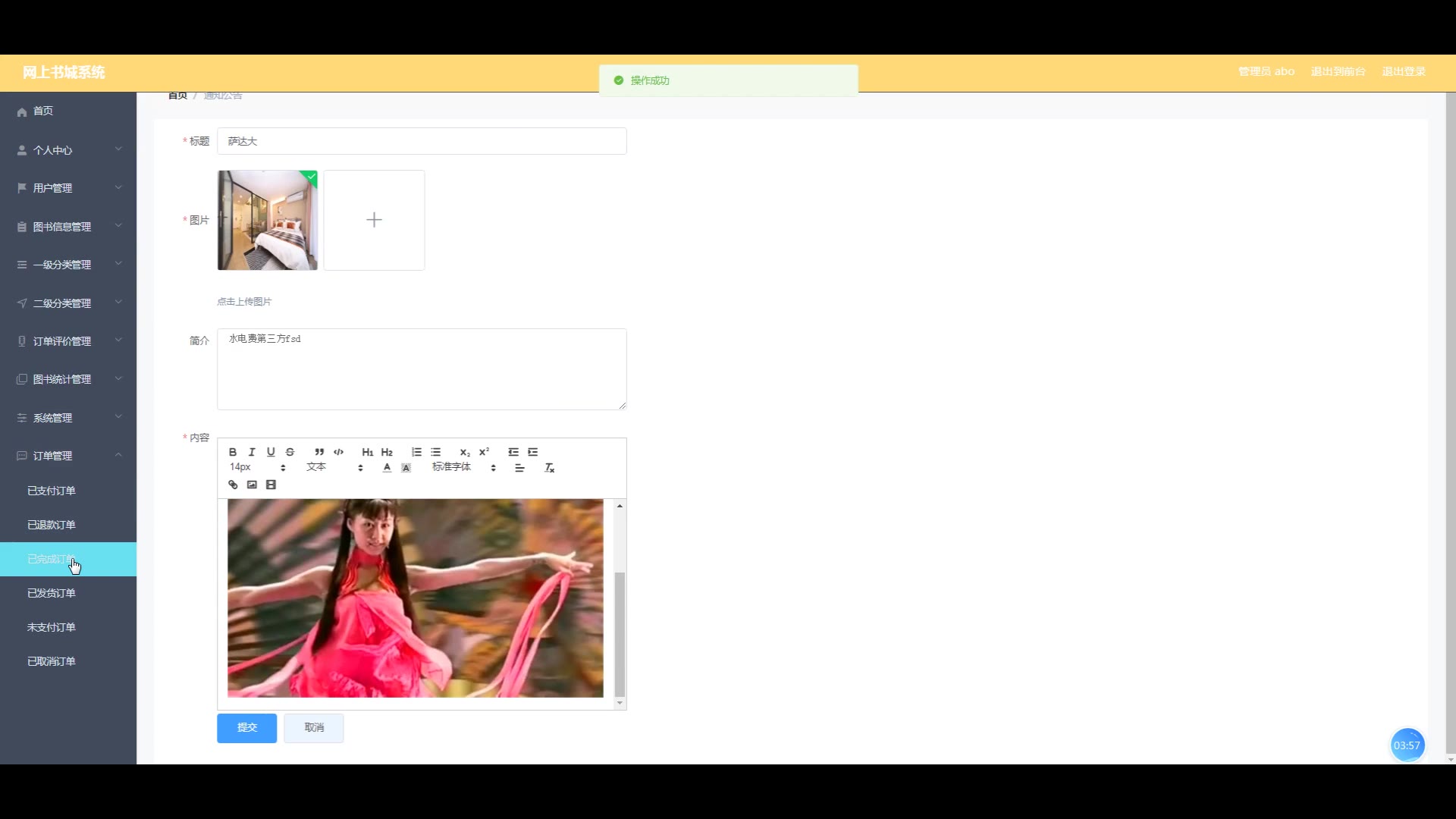Apply superscript formatting

tap(484, 452)
